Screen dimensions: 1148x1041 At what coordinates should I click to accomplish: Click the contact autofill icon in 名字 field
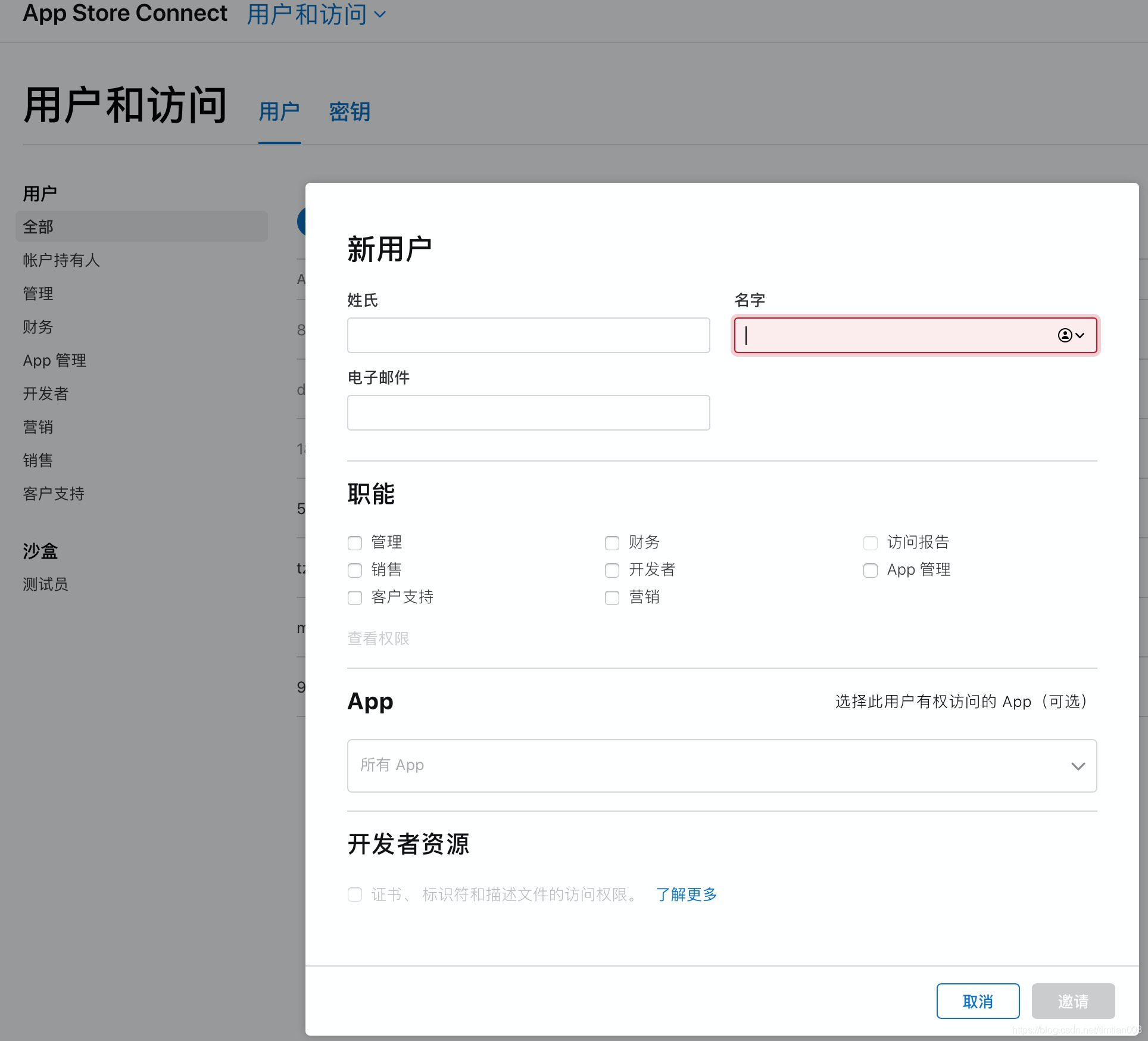(1065, 335)
